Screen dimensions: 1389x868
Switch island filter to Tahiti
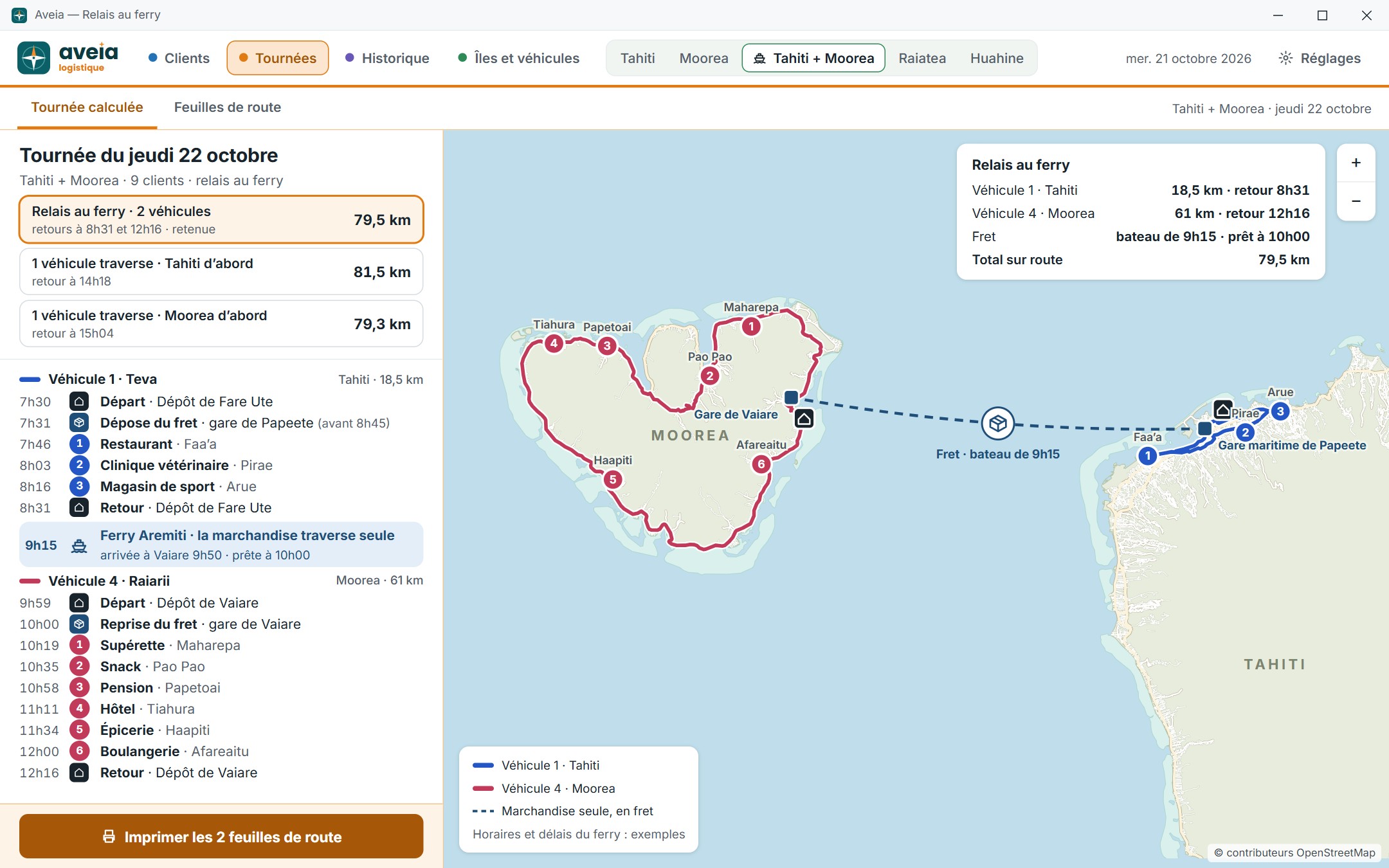(637, 58)
